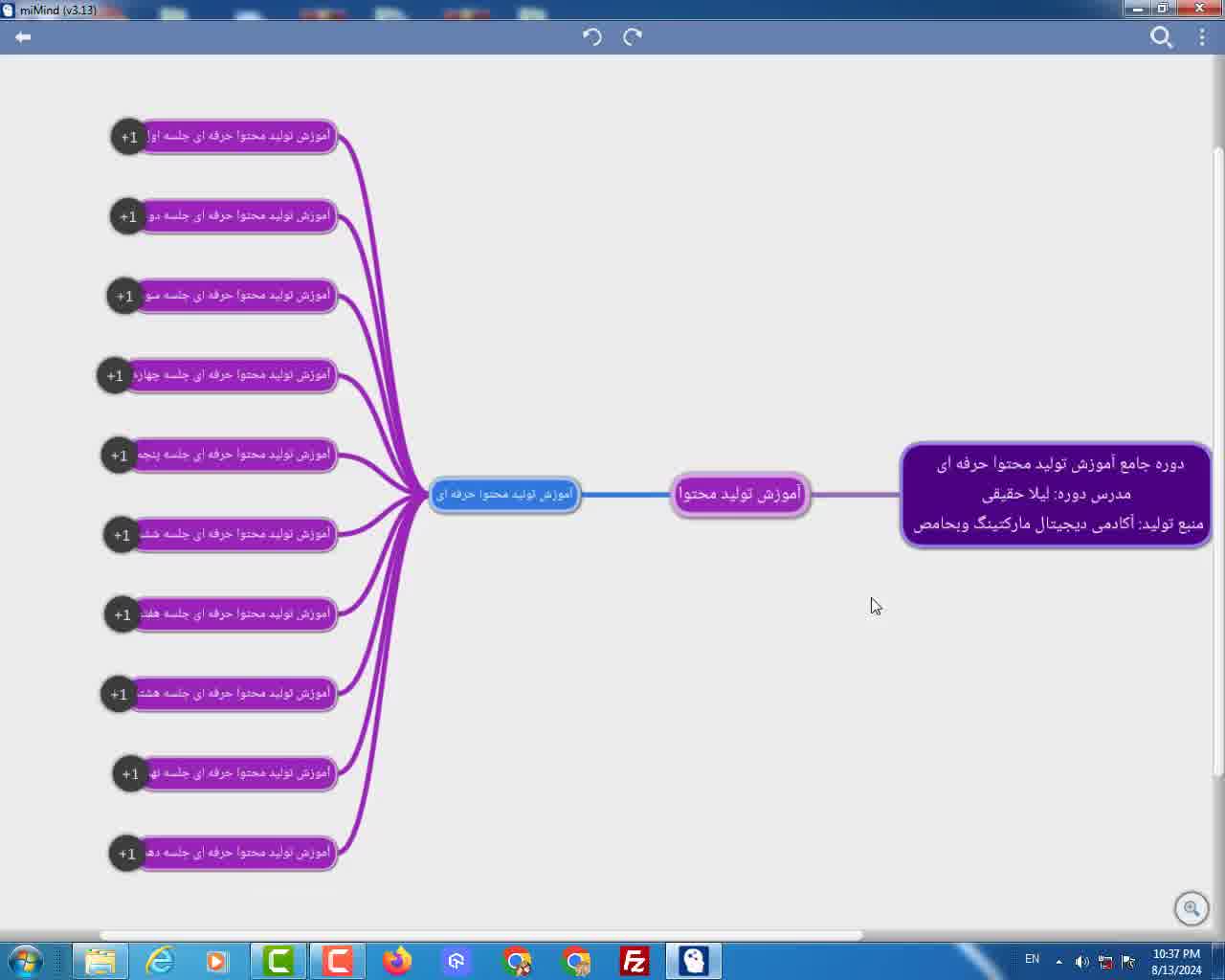
Task: Expand the +1 badge on the جلسه چهارم node
Action: point(115,375)
